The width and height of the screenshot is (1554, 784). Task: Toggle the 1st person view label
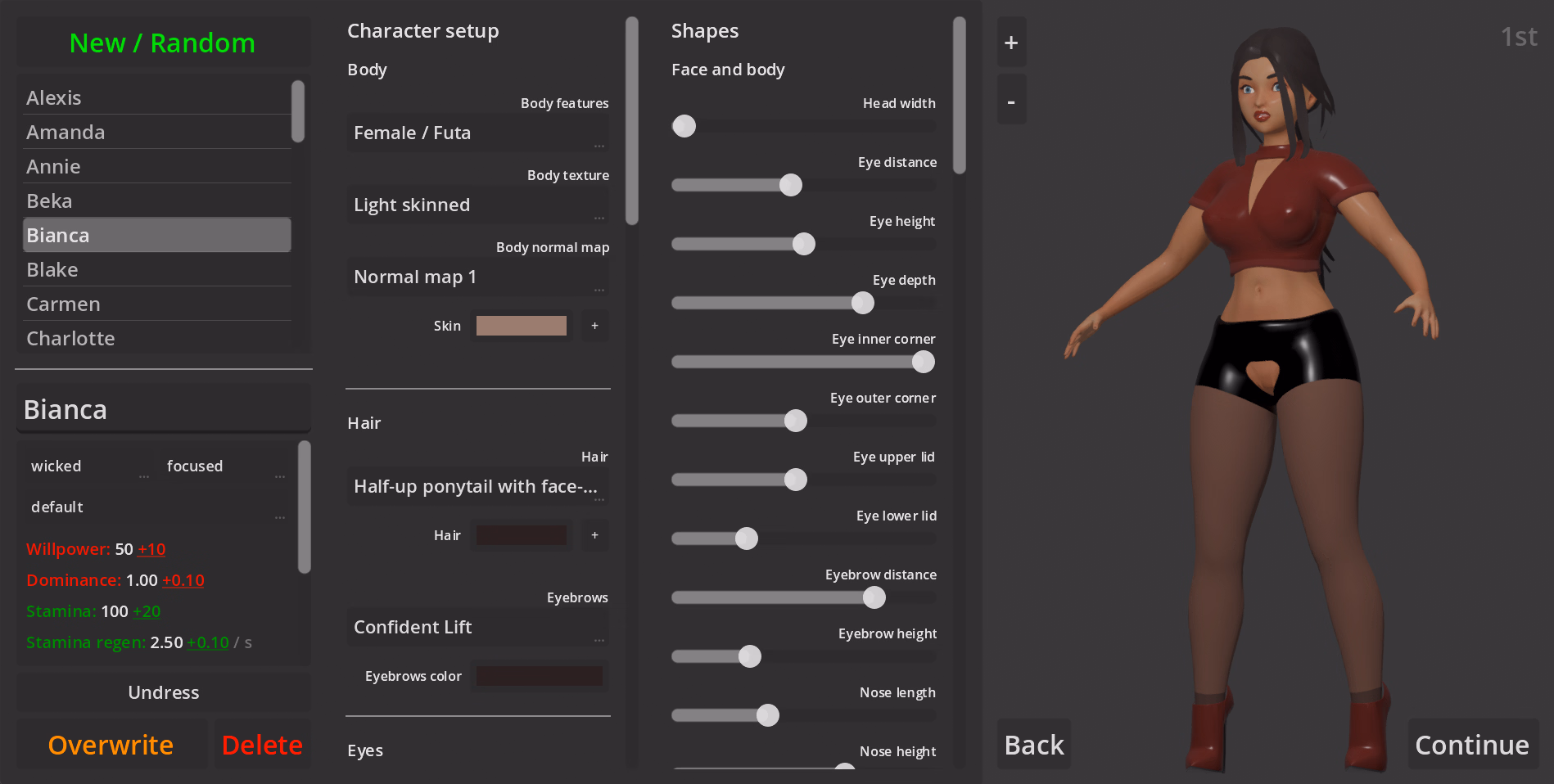pos(1518,37)
